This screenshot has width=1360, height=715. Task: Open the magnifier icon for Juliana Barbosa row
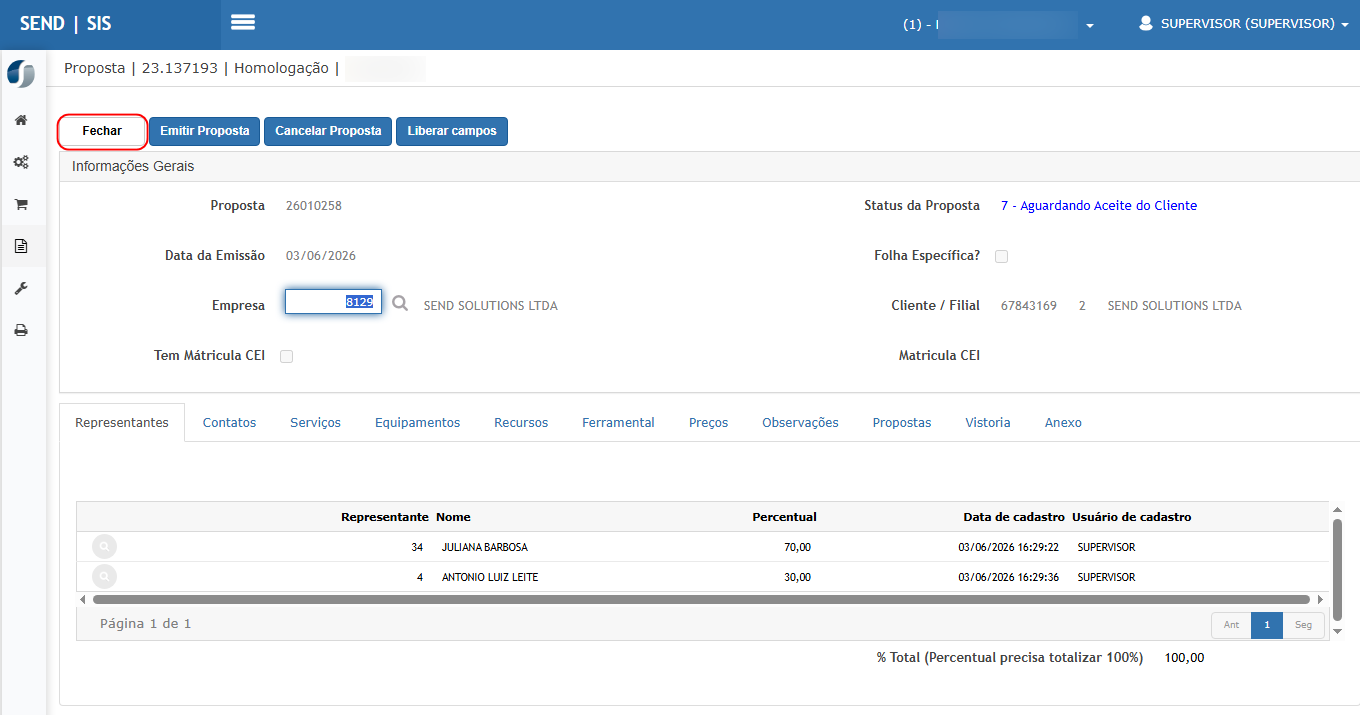[104, 547]
